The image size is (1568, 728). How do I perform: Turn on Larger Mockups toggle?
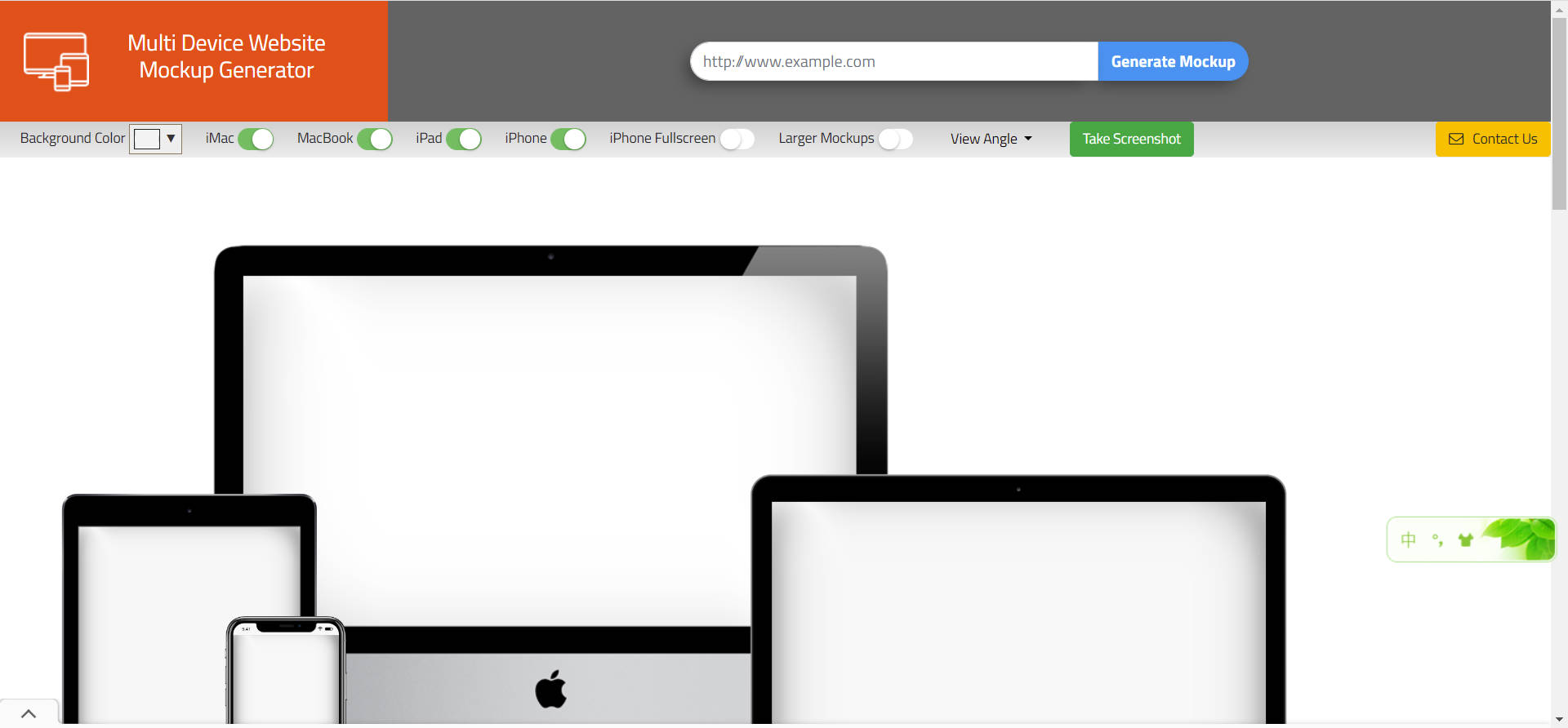[x=895, y=139]
